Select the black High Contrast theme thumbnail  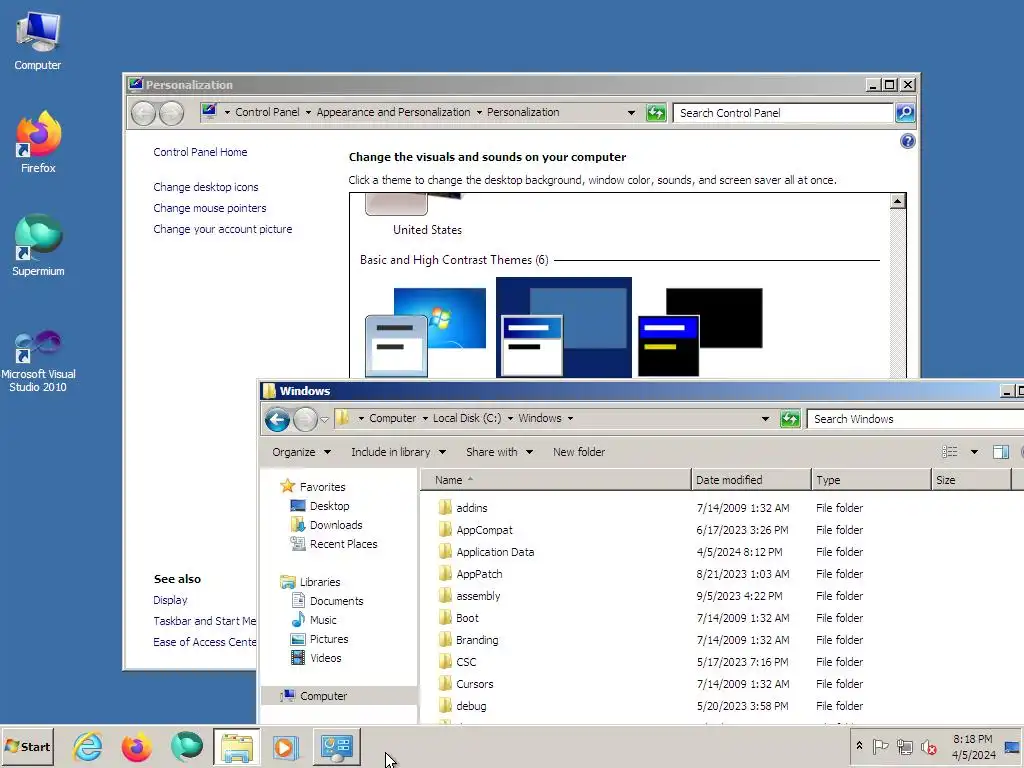click(x=700, y=332)
